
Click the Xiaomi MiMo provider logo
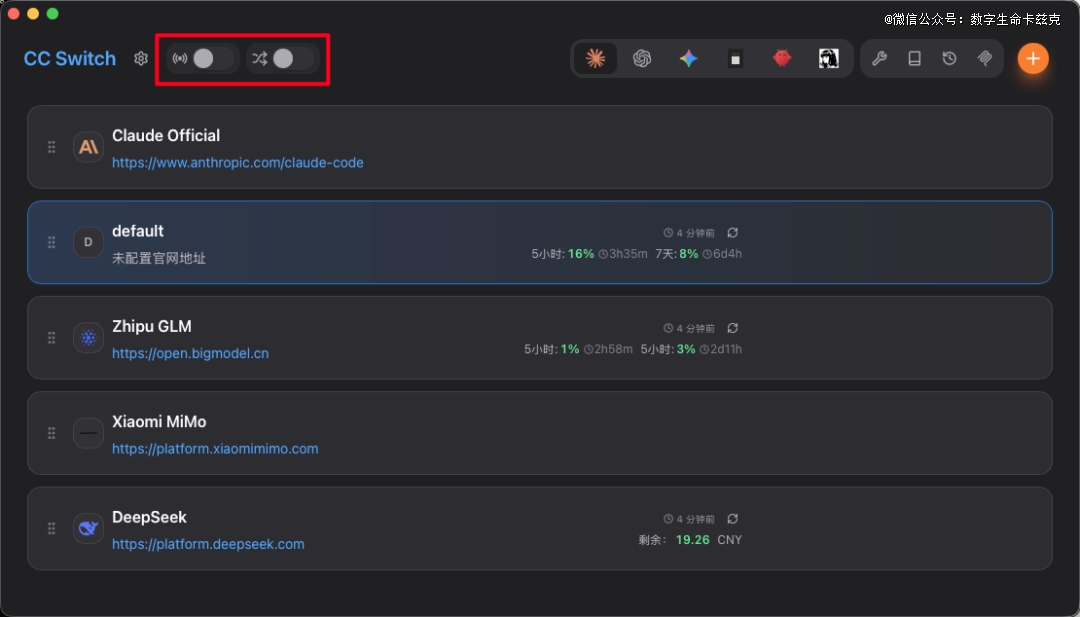[x=88, y=433]
